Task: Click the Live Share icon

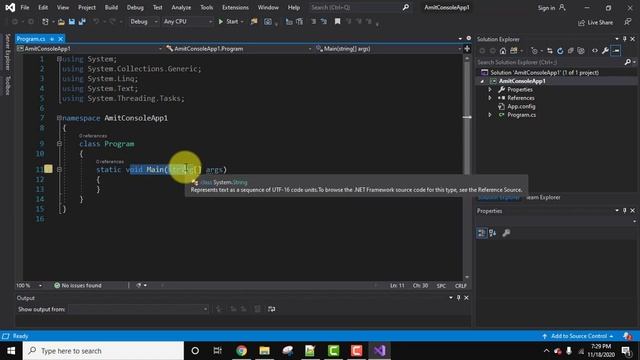Action: (596, 22)
